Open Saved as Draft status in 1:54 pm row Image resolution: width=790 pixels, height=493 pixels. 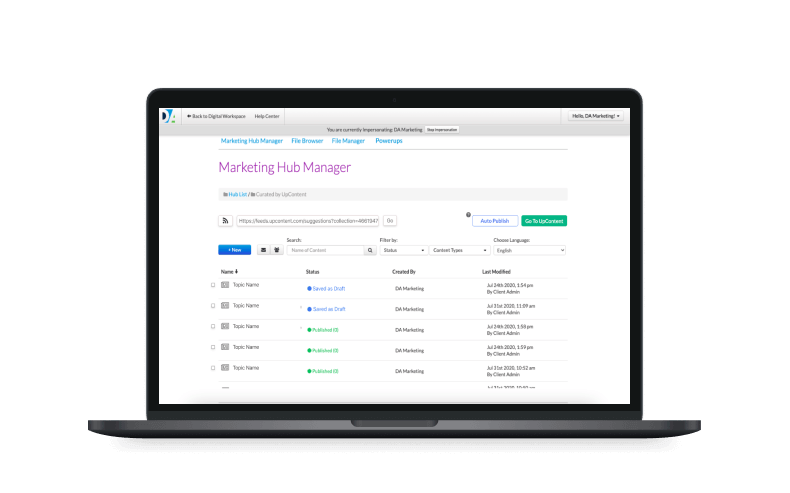[329, 289]
